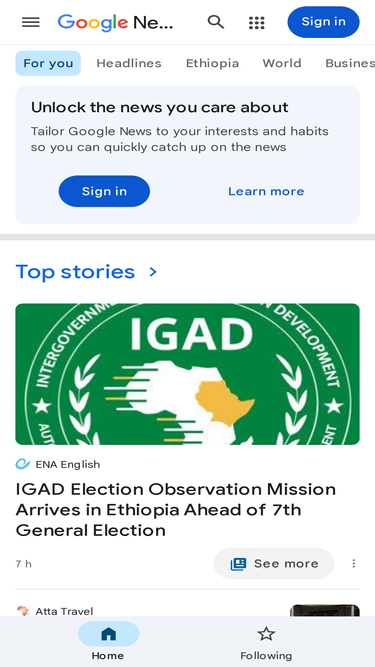The width and height of the screenshot is (375, 667).
Task: Tap See more full coverage button
Action: point(274,564)
